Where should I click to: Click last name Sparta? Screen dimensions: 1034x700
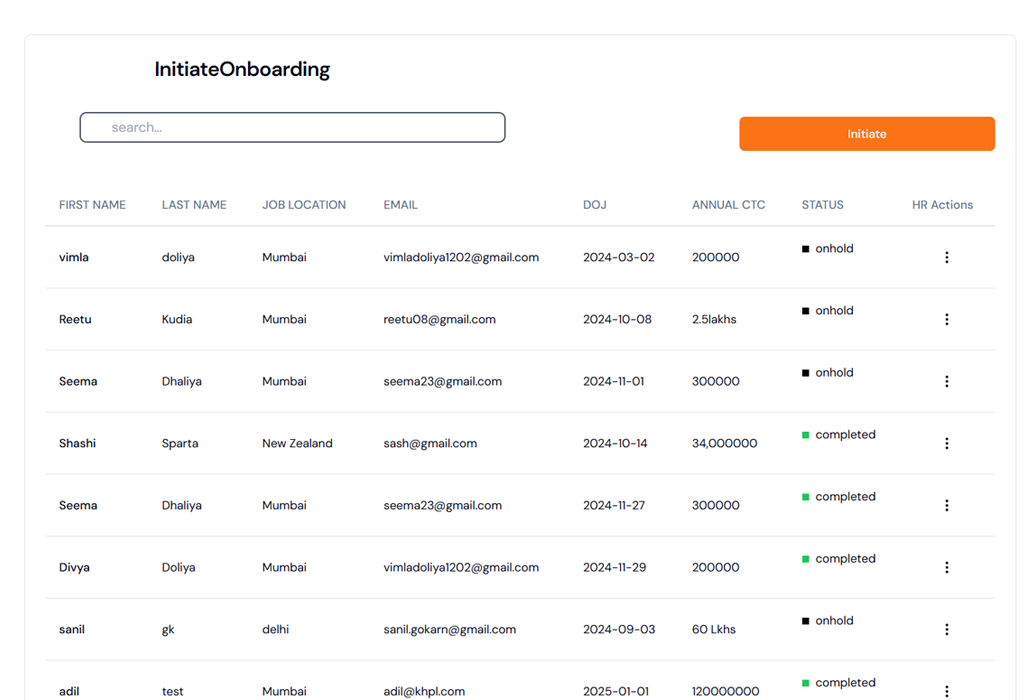180,443
